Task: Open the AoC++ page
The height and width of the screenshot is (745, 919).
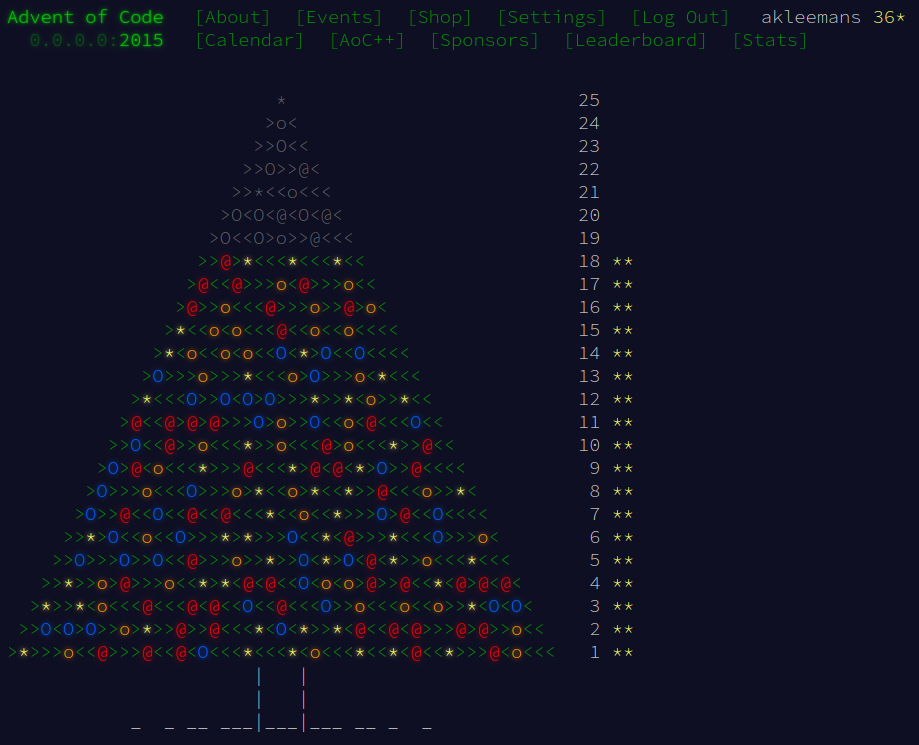Action: coord(367,41)
